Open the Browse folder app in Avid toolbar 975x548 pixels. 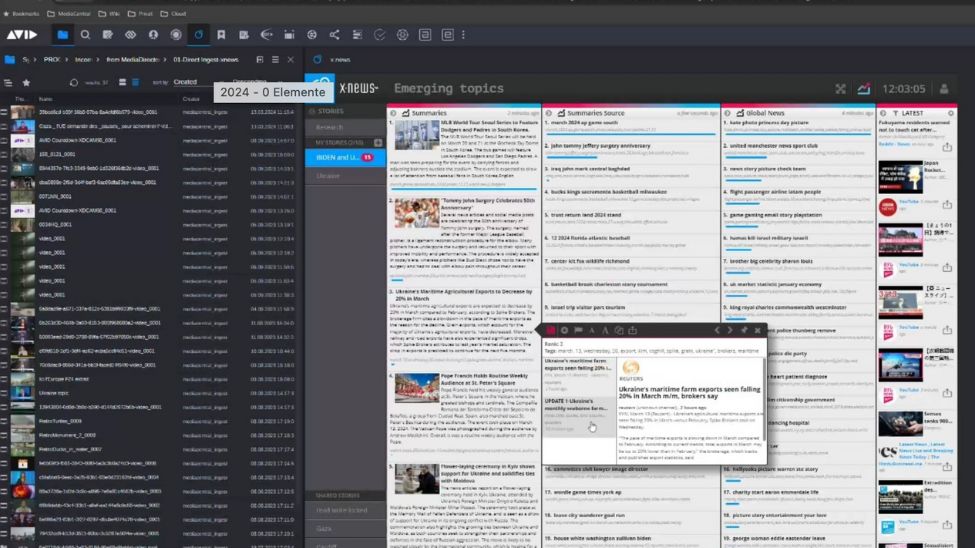[x=63, y=35]
